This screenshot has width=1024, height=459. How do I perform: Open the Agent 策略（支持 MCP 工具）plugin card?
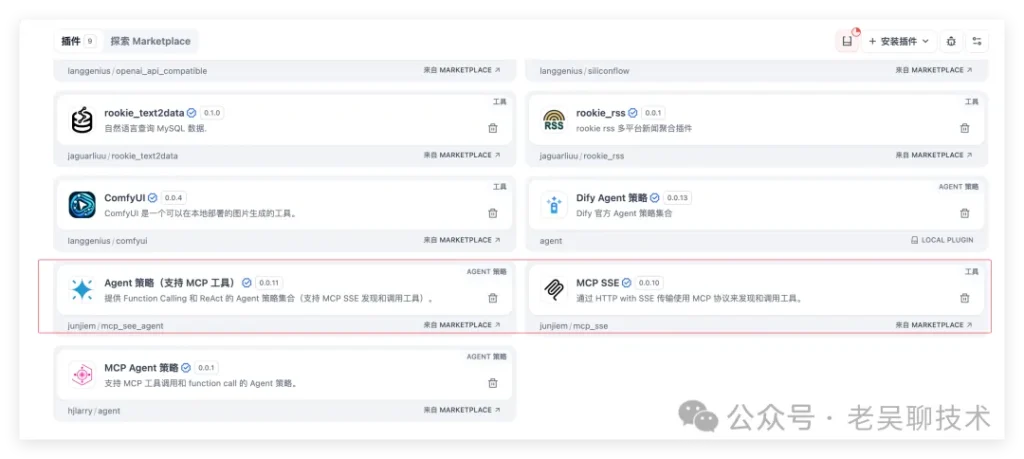284,290
